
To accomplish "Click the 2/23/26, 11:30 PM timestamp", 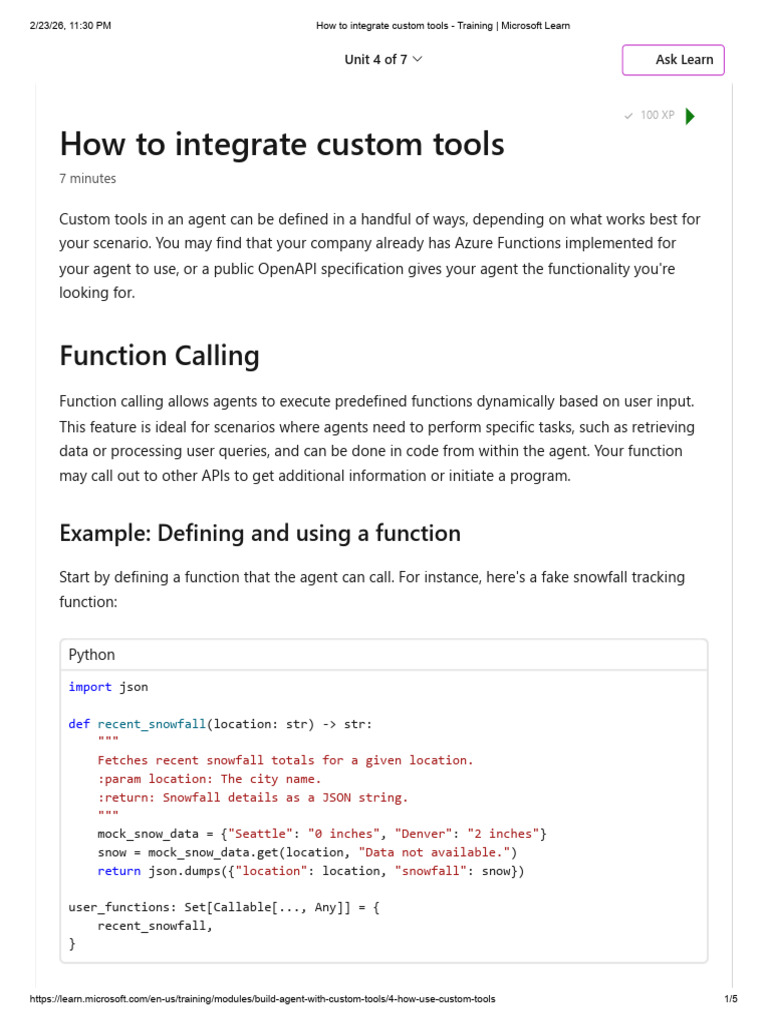I will [x=71, y=25].
